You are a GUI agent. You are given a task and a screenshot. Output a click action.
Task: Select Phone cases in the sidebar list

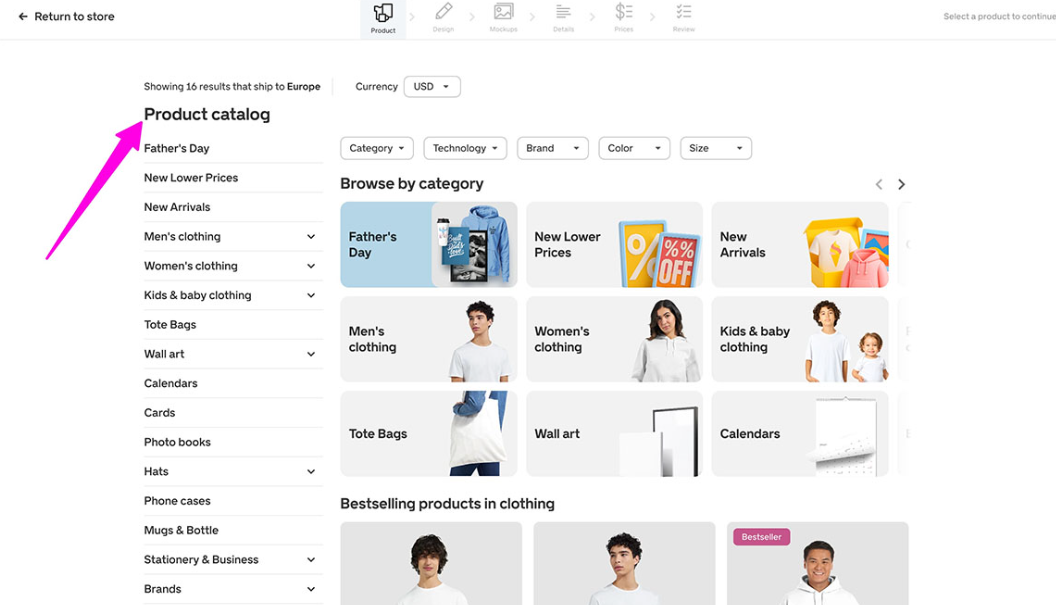click(x=177, y=501)
